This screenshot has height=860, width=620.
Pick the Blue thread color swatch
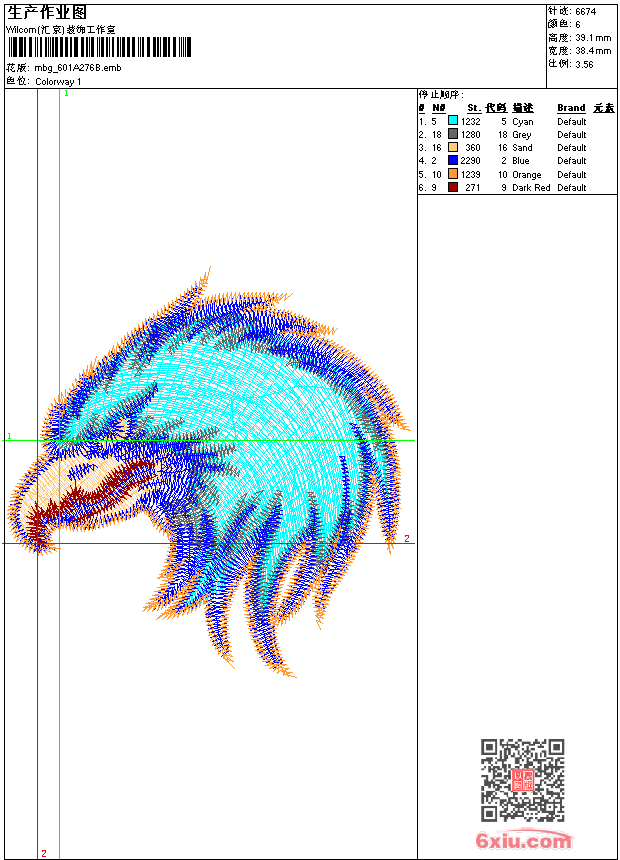453,160
